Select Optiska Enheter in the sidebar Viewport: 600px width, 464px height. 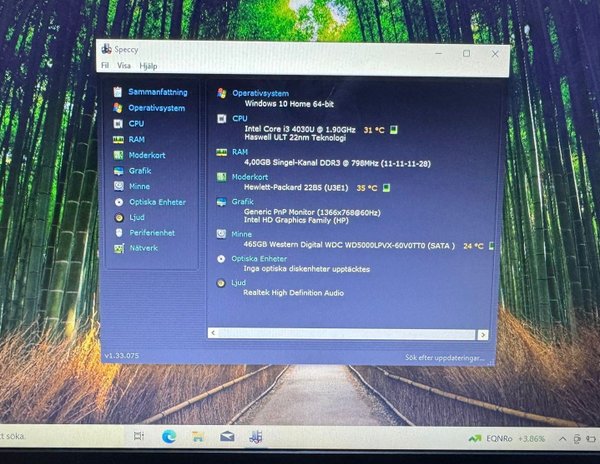tap(157, 202)
